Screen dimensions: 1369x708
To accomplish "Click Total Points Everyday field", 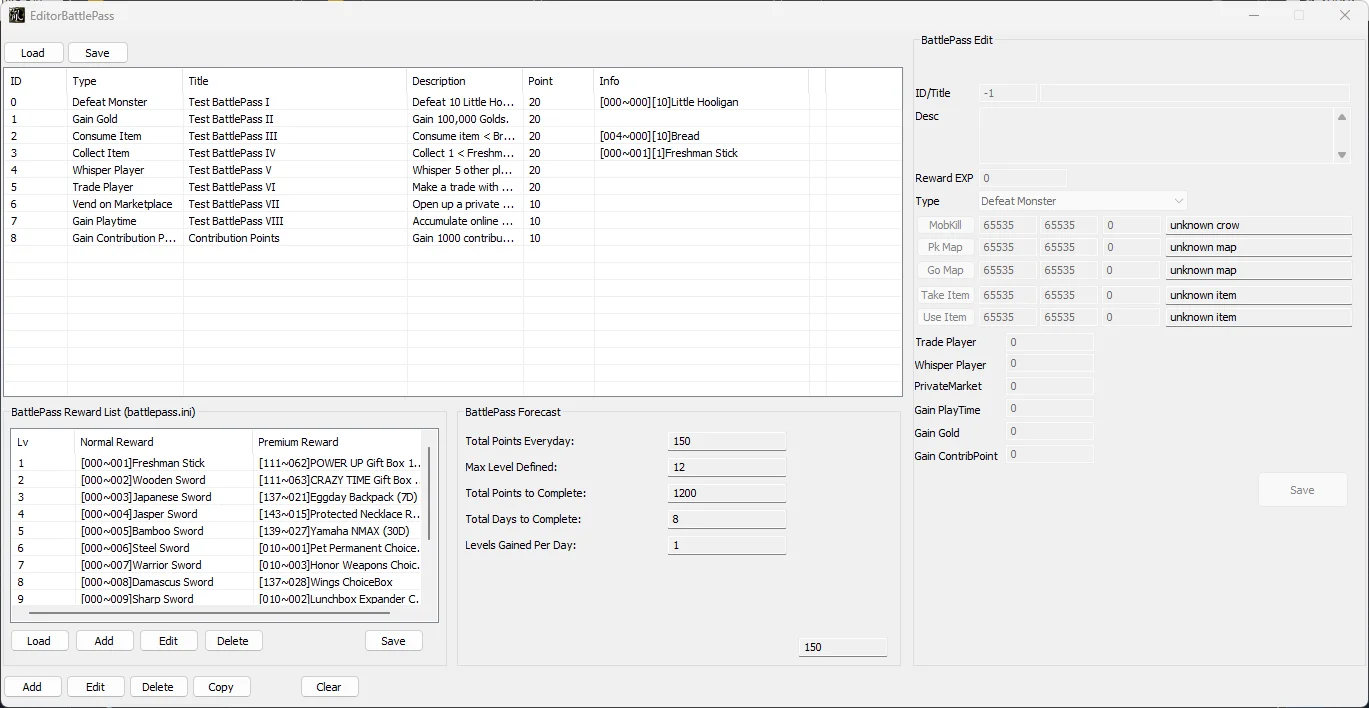I will (x=727, y=441).
